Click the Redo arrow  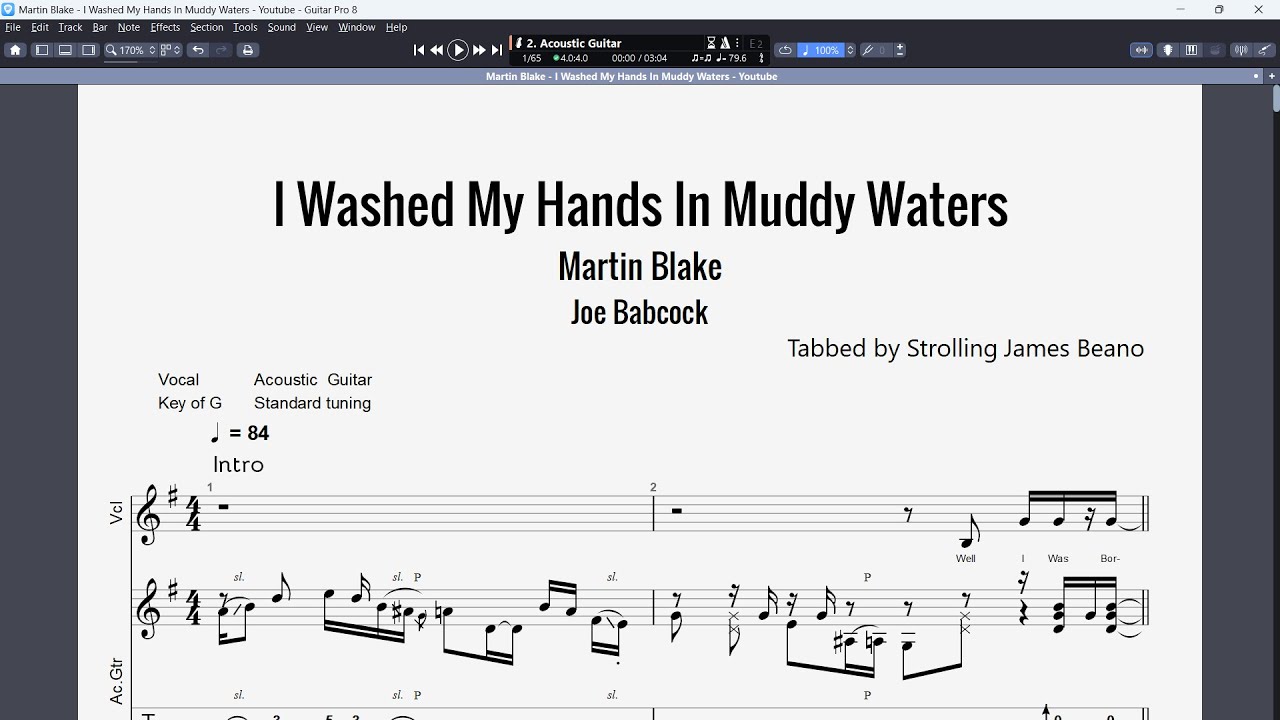[x=221, y=50]
